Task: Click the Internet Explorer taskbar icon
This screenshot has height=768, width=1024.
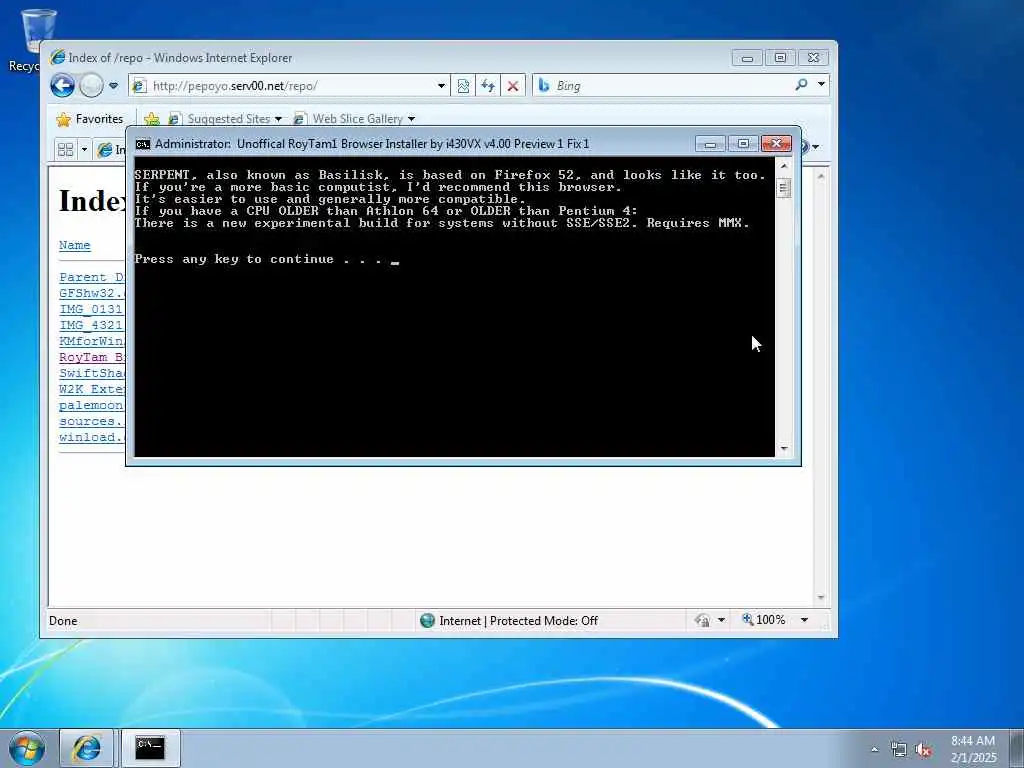Action: tap(87, 748)
